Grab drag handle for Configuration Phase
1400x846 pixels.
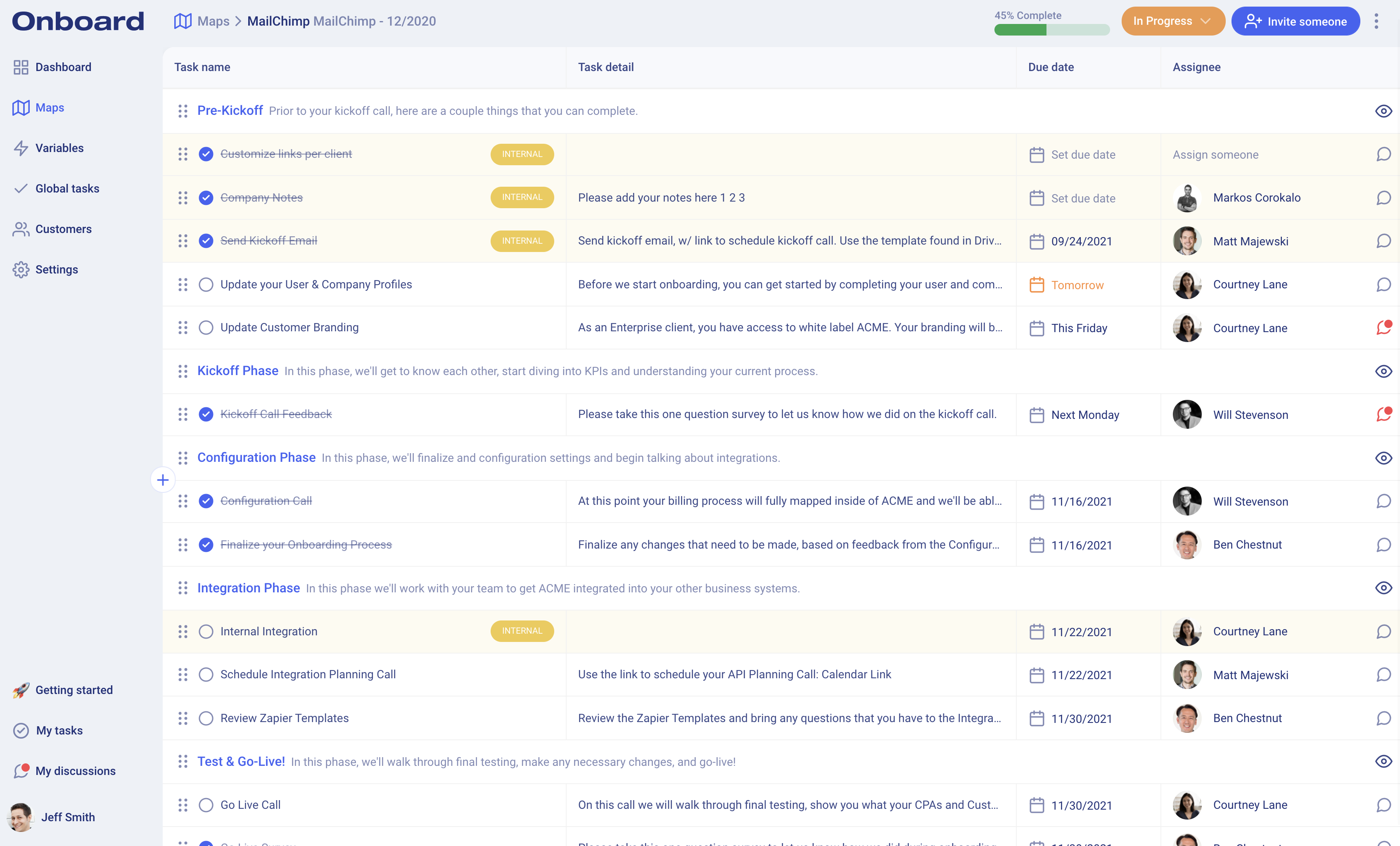pyautogui.click(x=183, y=458)
